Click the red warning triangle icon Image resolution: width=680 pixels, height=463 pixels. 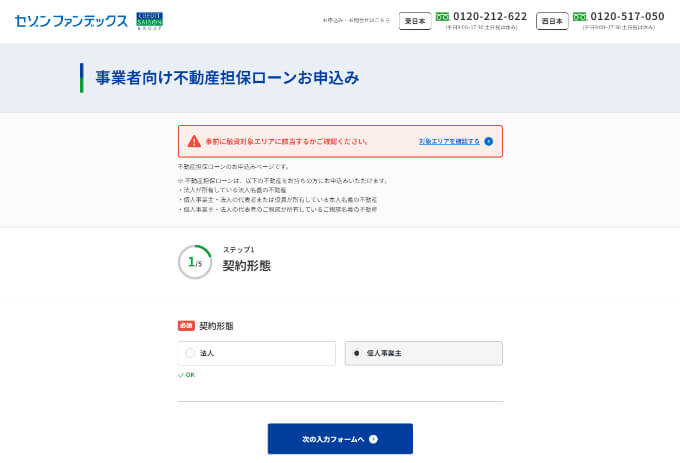tap(194, 141)
